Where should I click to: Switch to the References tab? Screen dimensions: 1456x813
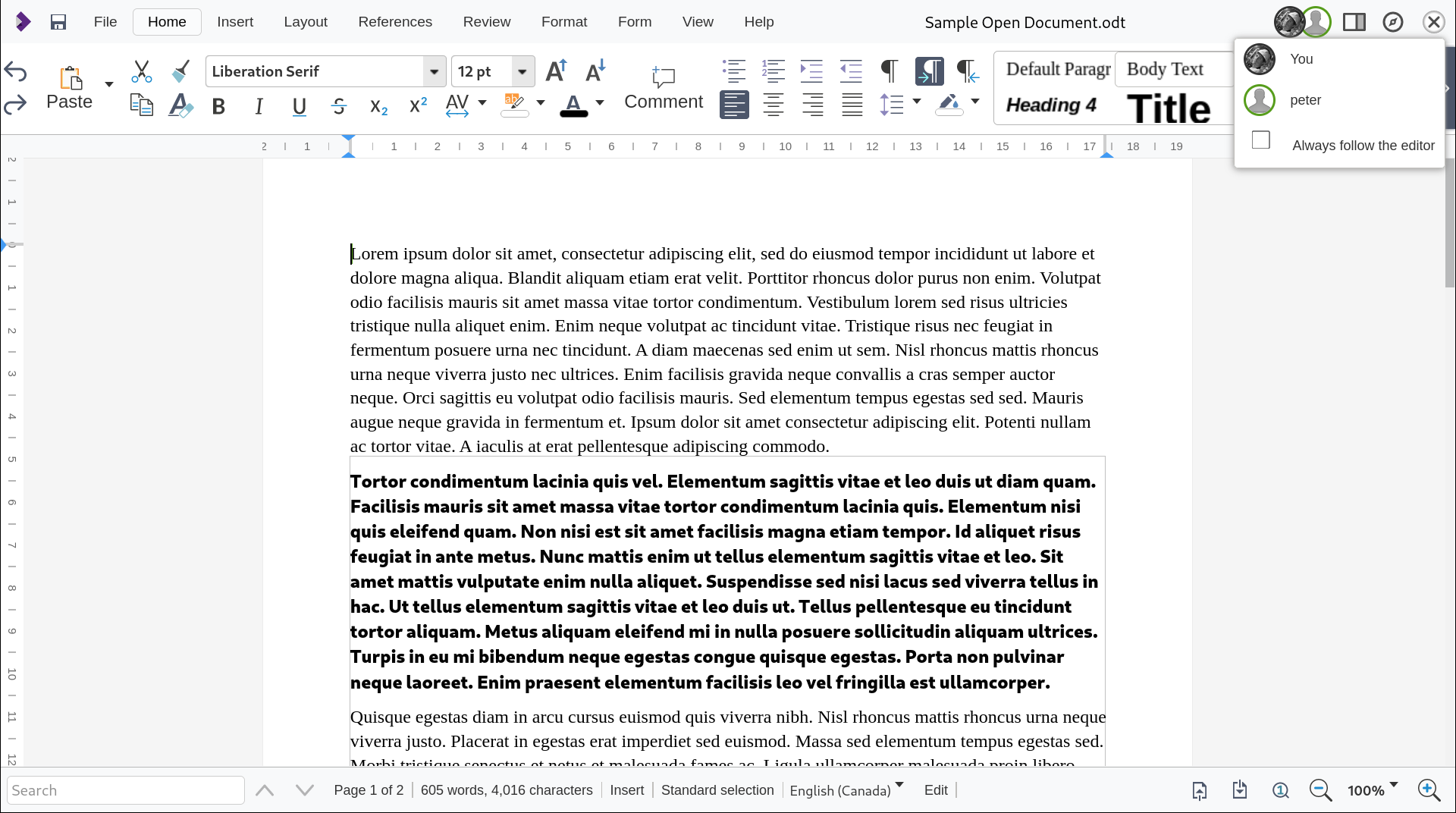[395, 22]
